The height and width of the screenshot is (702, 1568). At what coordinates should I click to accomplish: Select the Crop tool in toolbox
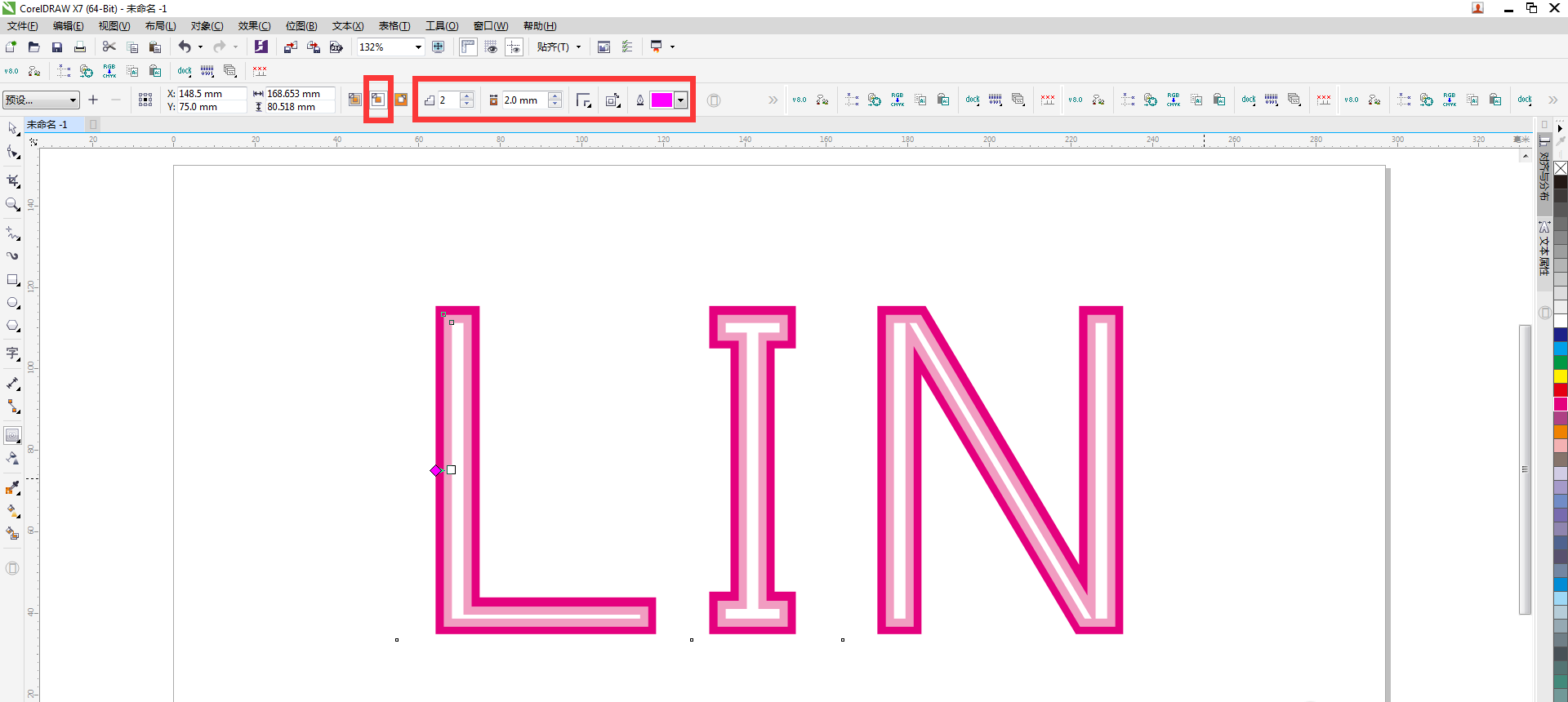click(13, 180)
